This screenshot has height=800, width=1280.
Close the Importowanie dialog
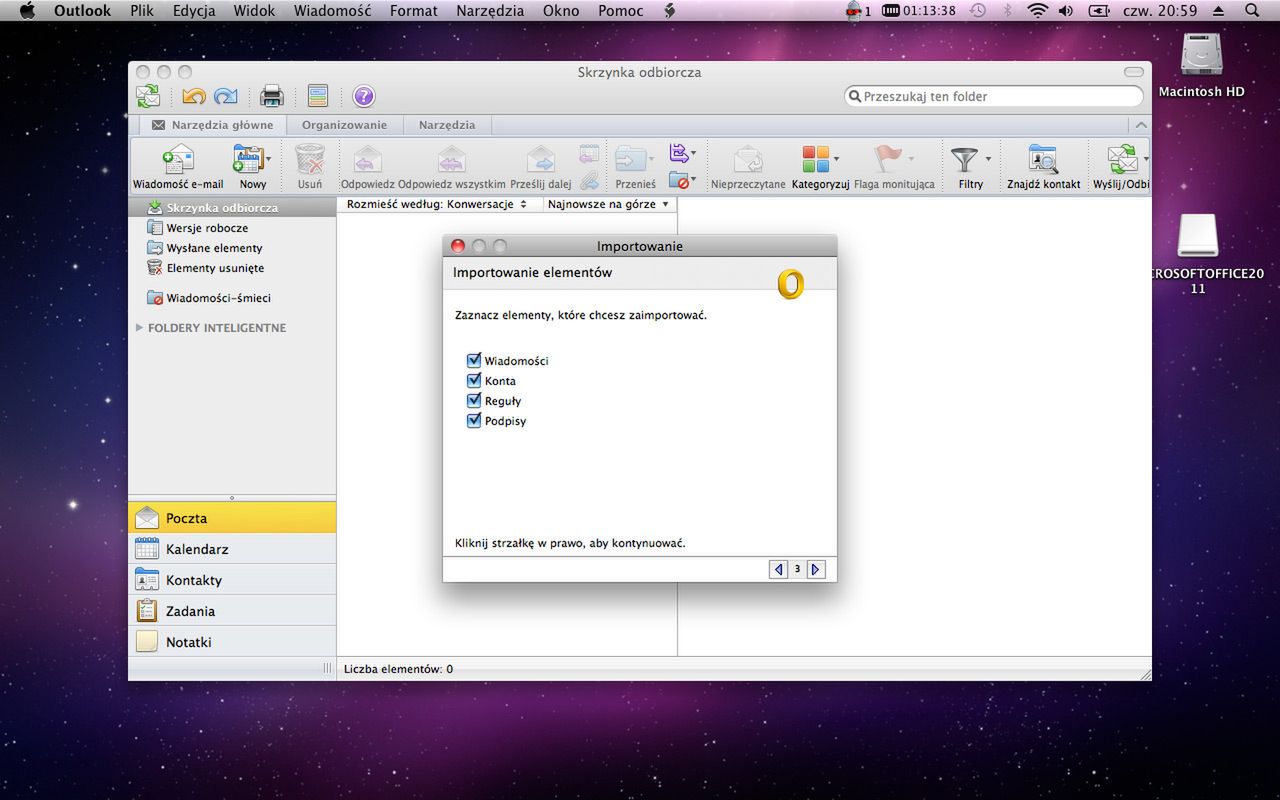(458, 246)
